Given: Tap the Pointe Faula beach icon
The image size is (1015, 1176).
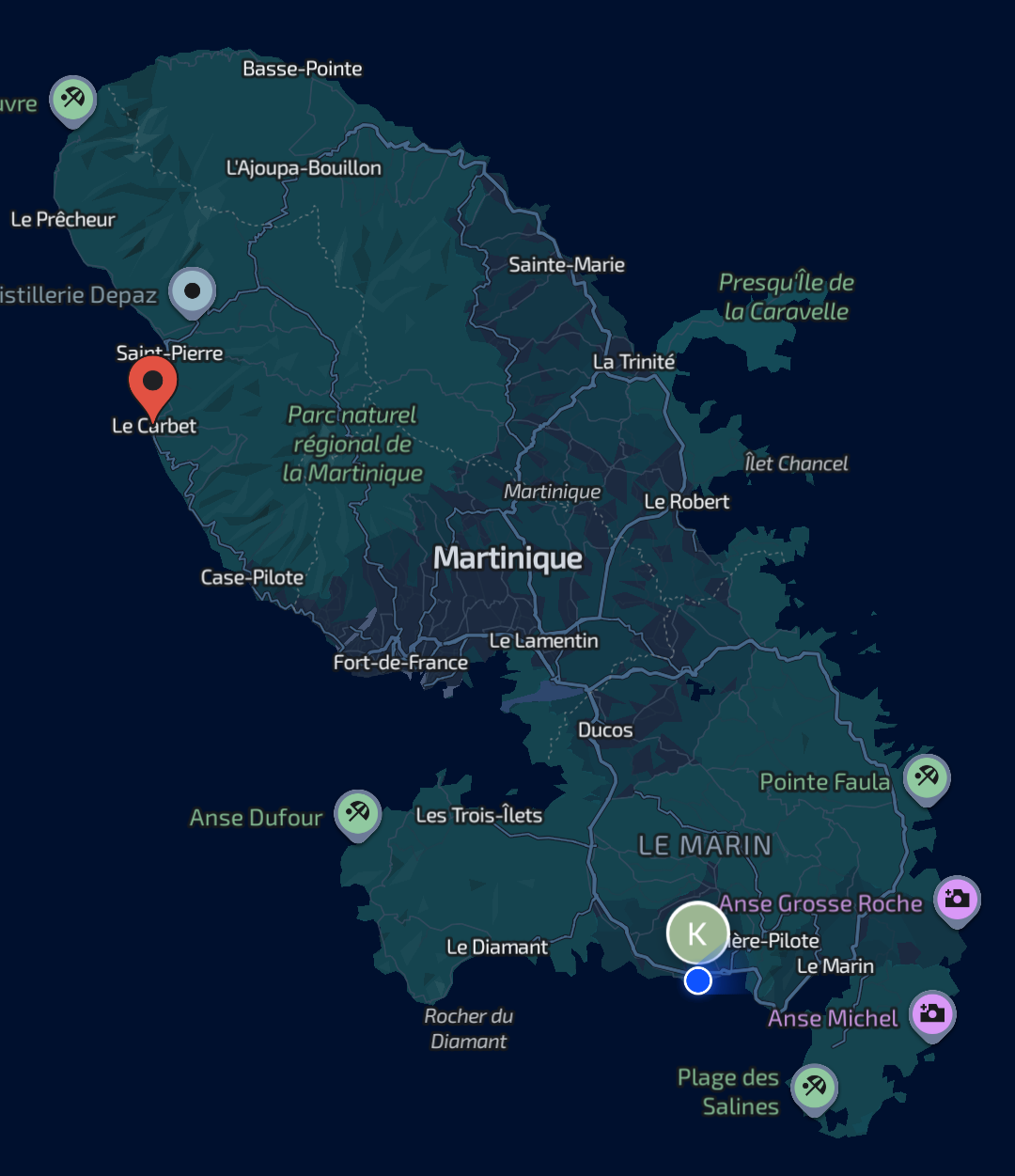Looking at the screenshot, I should coord(927,777).
